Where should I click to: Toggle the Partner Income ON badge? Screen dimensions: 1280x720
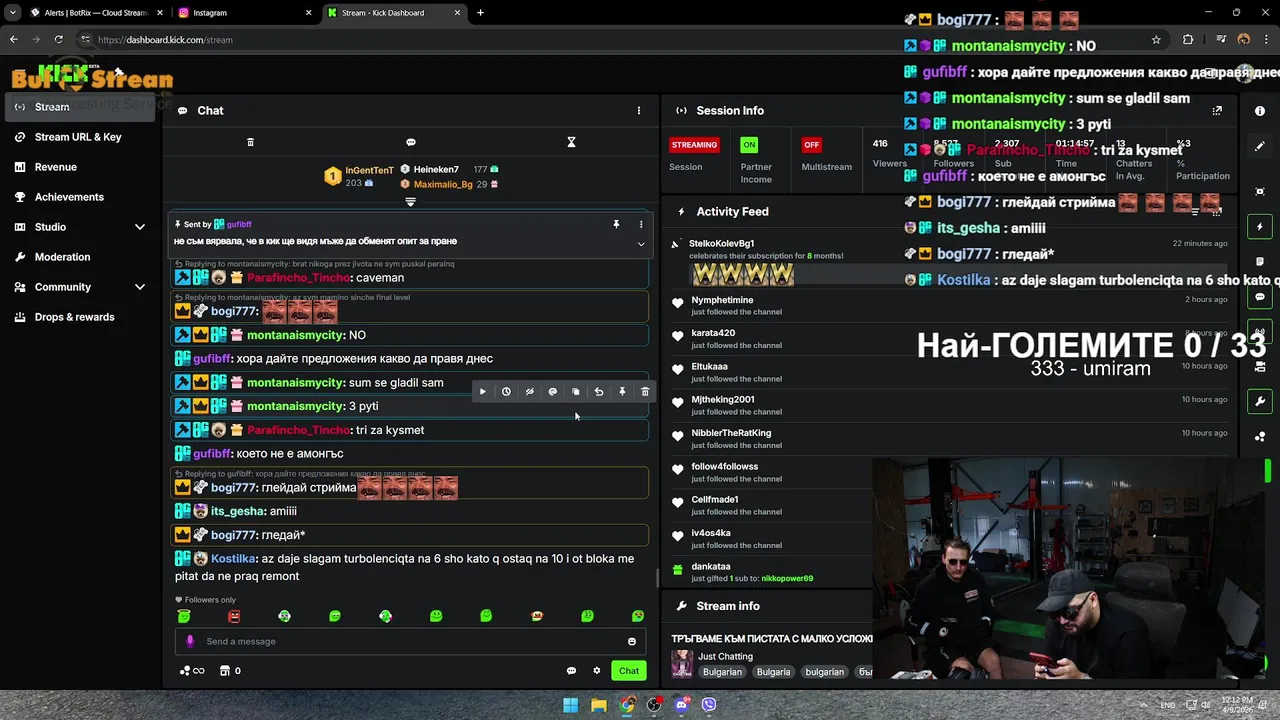(x=749, y=145)
